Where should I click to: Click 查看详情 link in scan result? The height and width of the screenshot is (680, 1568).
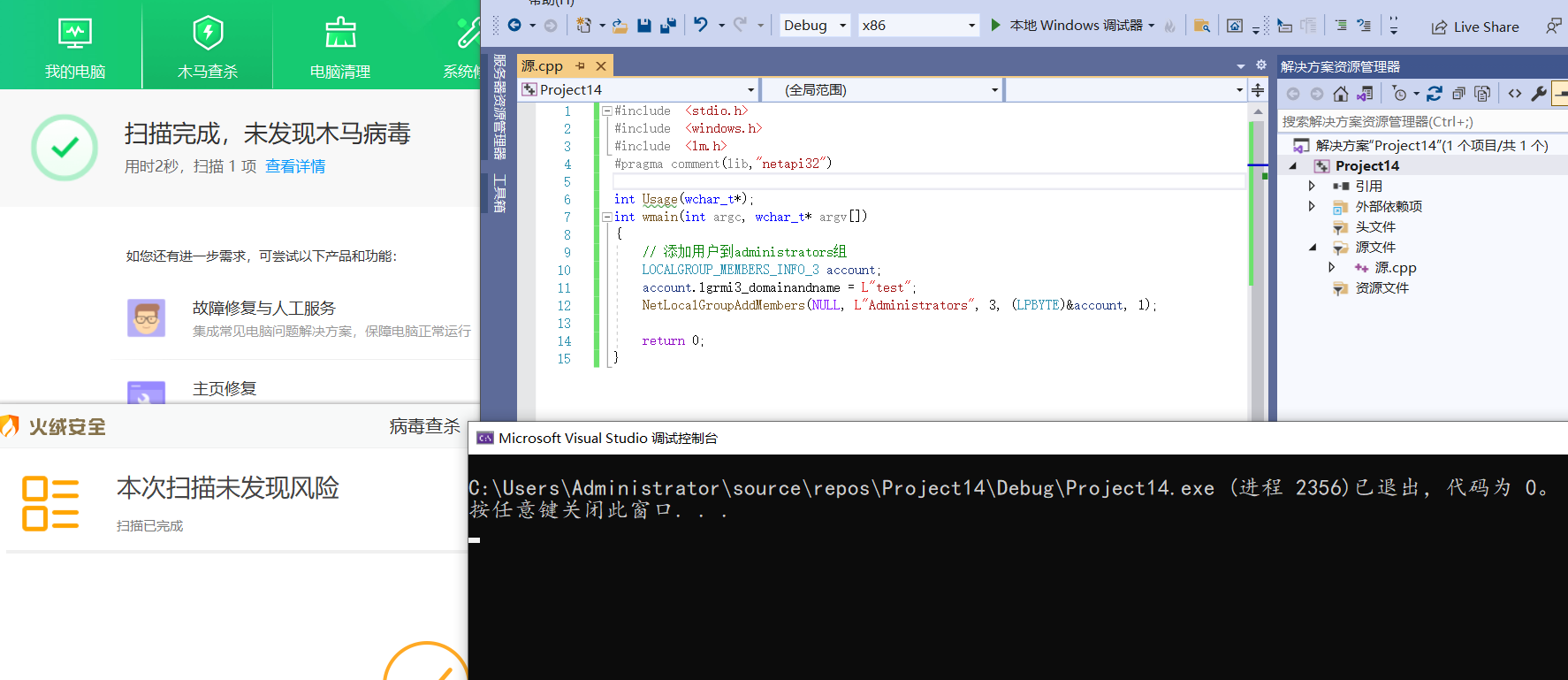pos(295,166)
